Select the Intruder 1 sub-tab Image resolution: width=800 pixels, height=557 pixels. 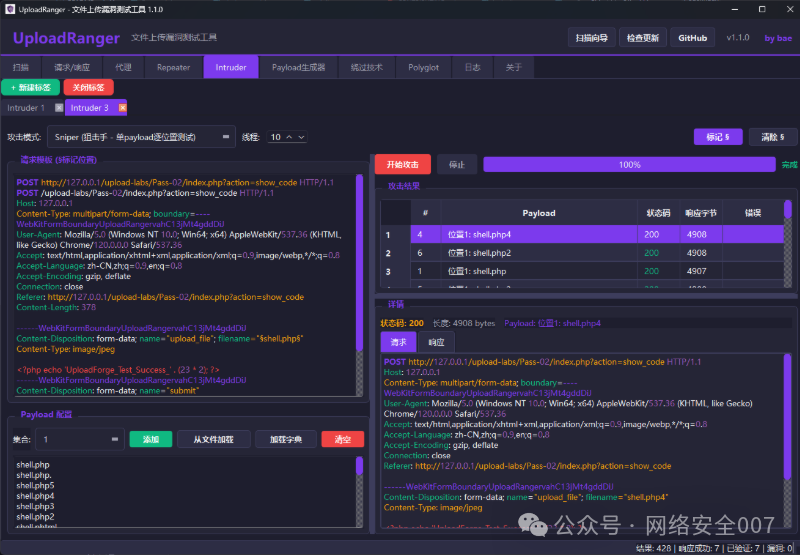coord(26,108)
